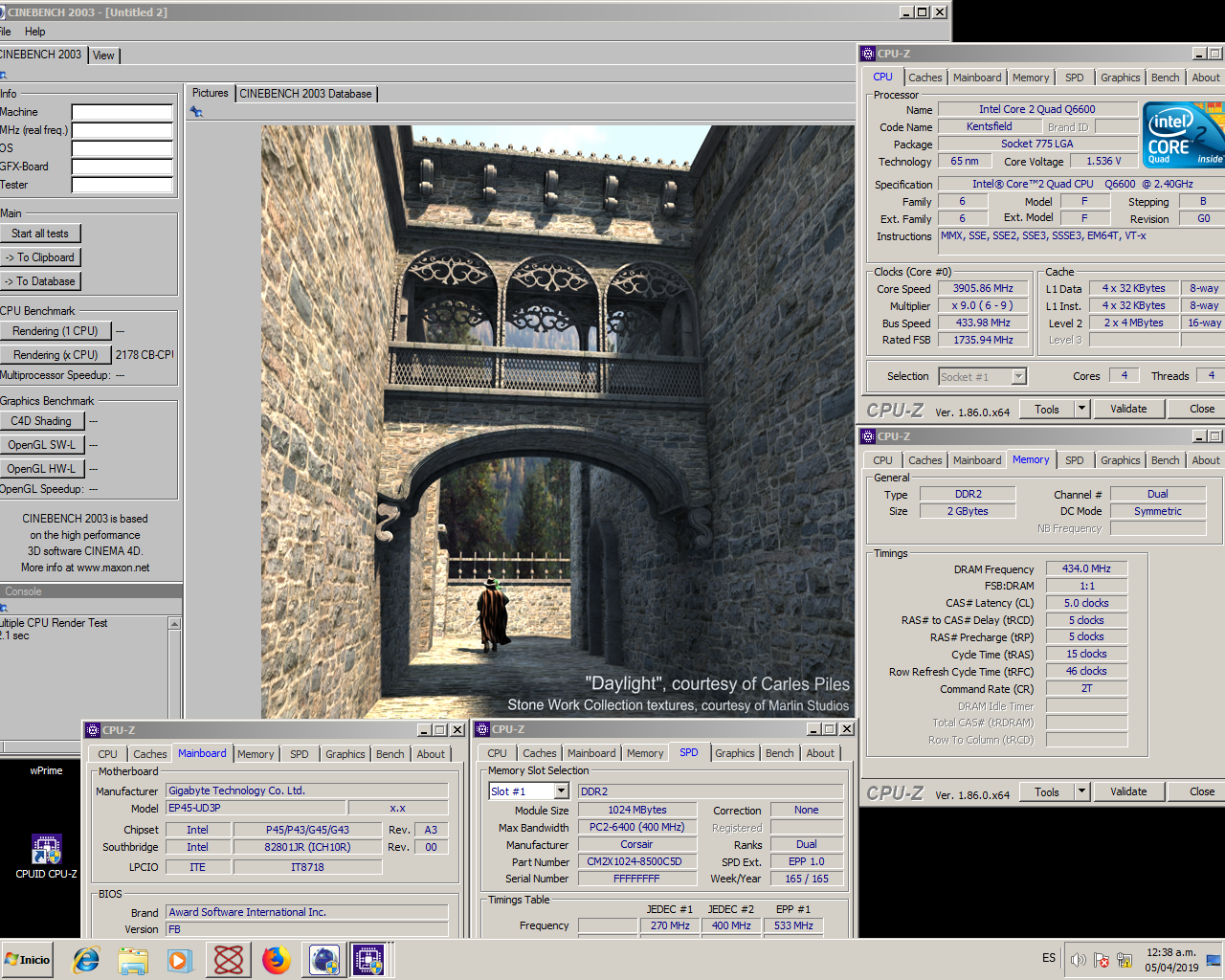Open the Socket #1 selection dropdown
This screenshot has width=1225, height=980.
tap(1019, 376)
